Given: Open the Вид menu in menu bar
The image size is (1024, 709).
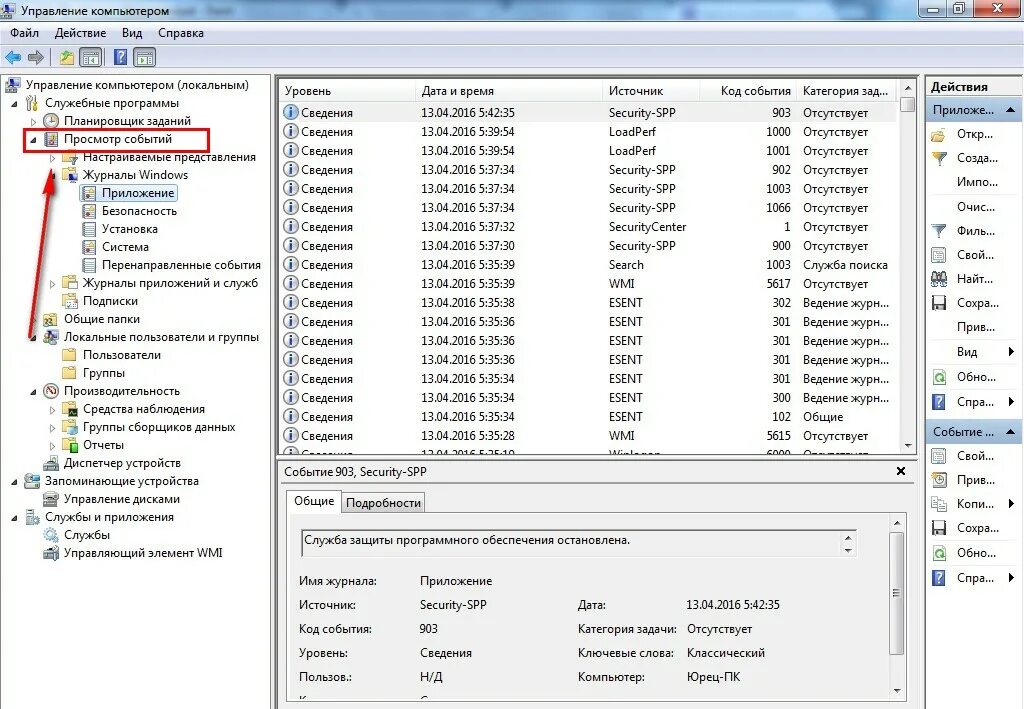Looking at the screenshot, I should point(131,33).
